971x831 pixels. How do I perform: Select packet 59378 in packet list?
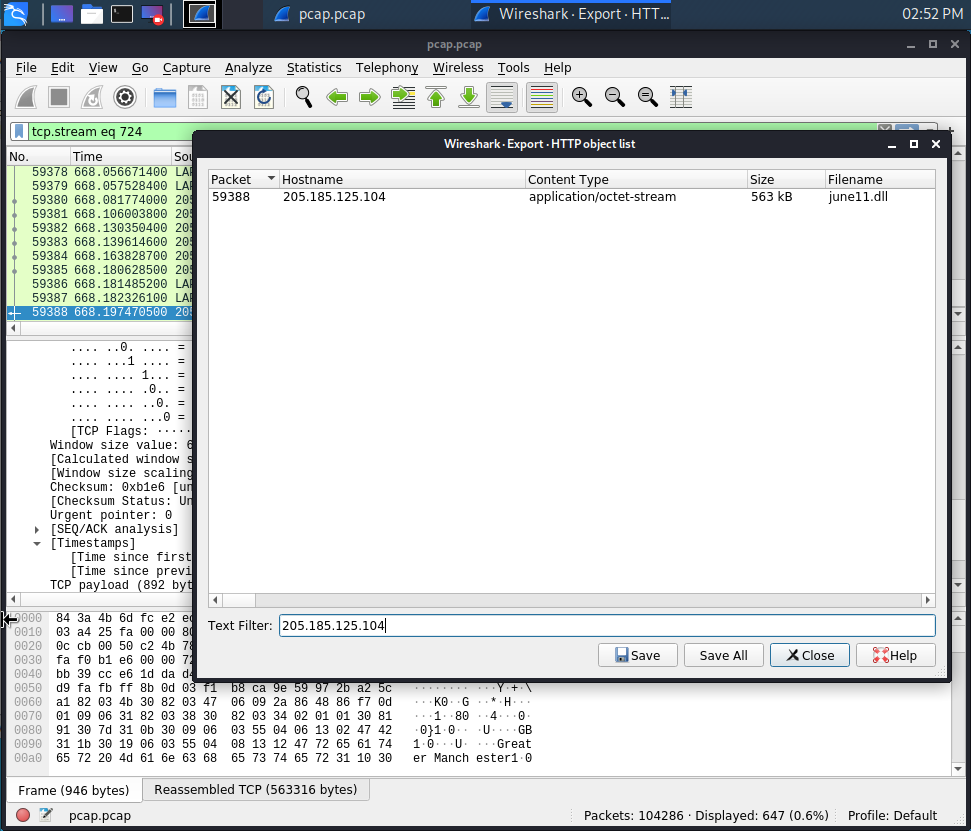tap(100, 172)
